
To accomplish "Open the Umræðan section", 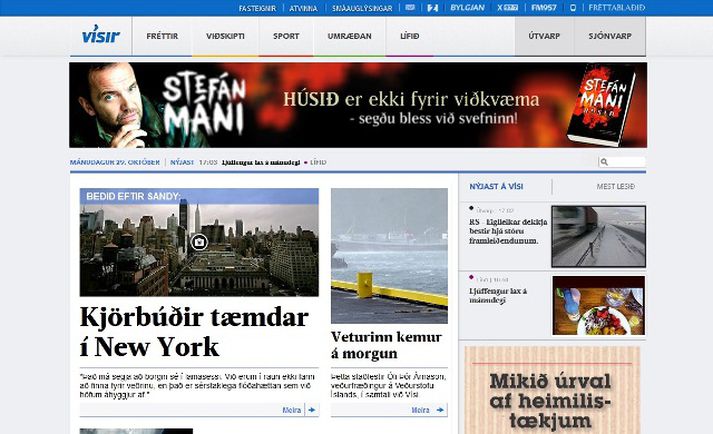I will [349, 36].
